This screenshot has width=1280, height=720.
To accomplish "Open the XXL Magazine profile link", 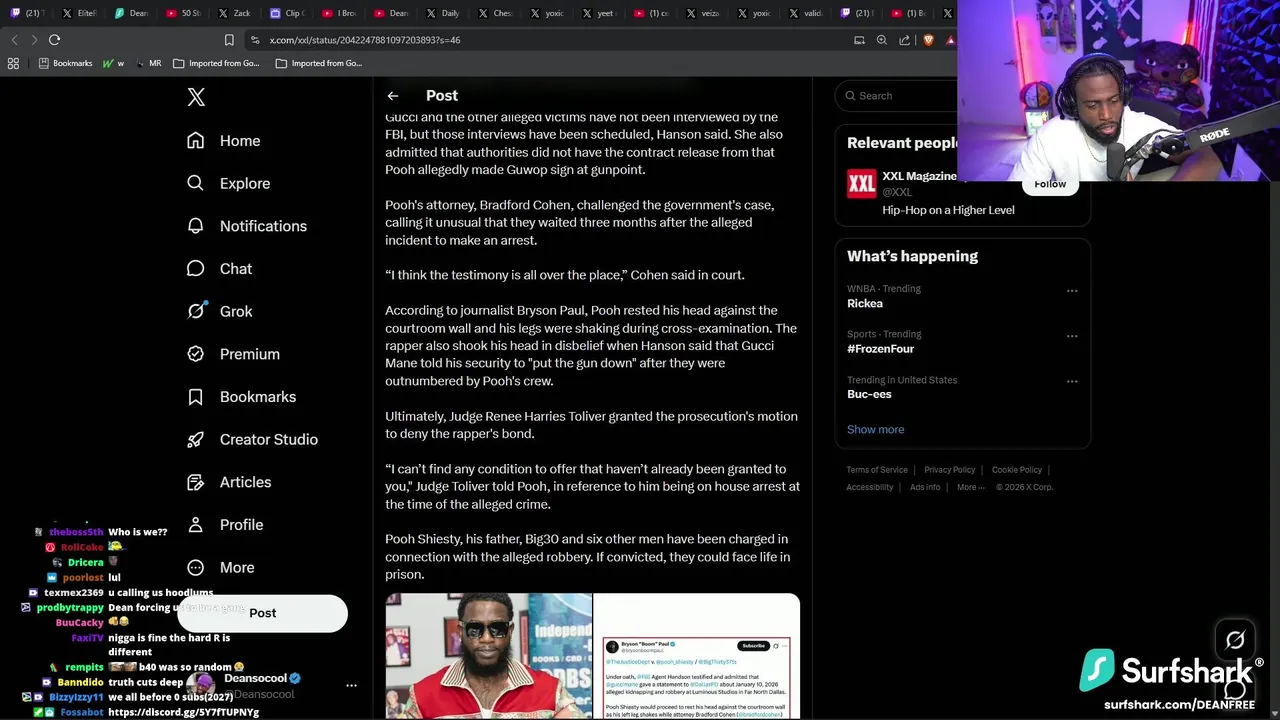I will coord(919,176).
